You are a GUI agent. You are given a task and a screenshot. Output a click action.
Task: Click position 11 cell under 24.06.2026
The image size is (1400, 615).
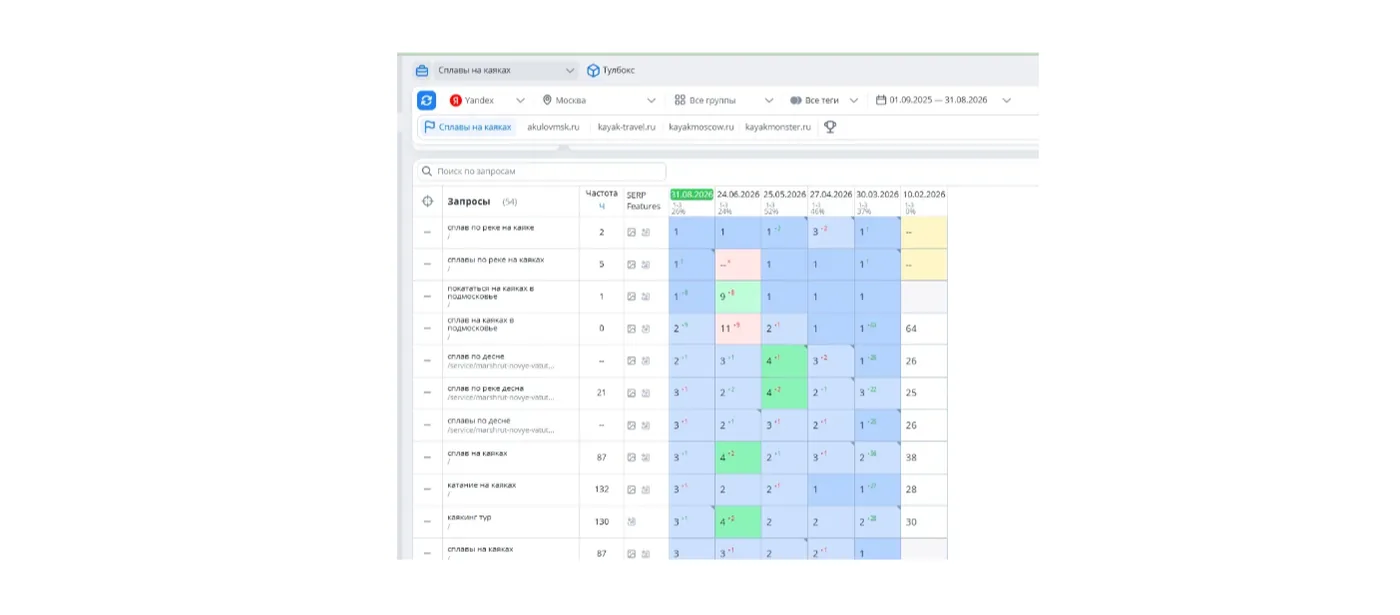pyautogui.click(x=738, y=329)
